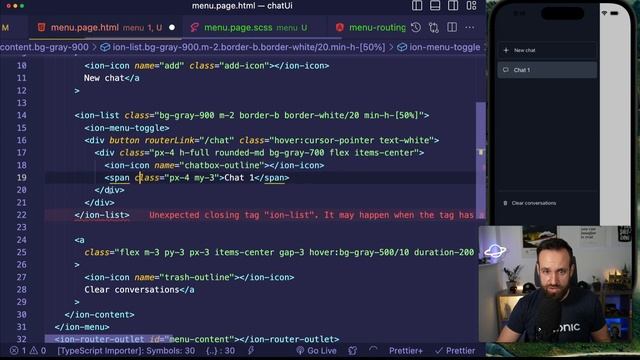Tap New chat in the phone simulator

pos(524,50)
